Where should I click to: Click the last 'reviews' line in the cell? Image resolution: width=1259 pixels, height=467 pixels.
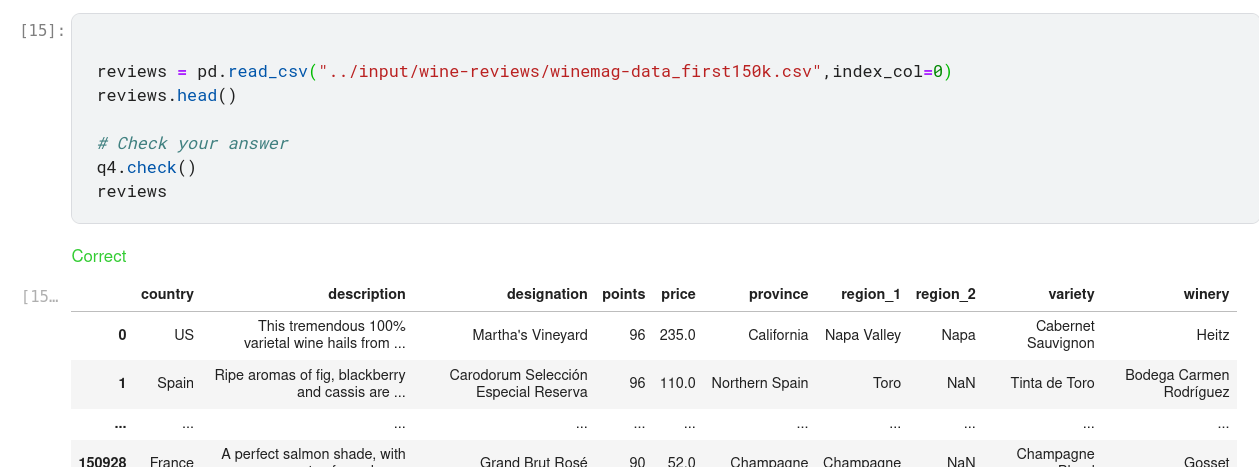click(x=131, y=192)
